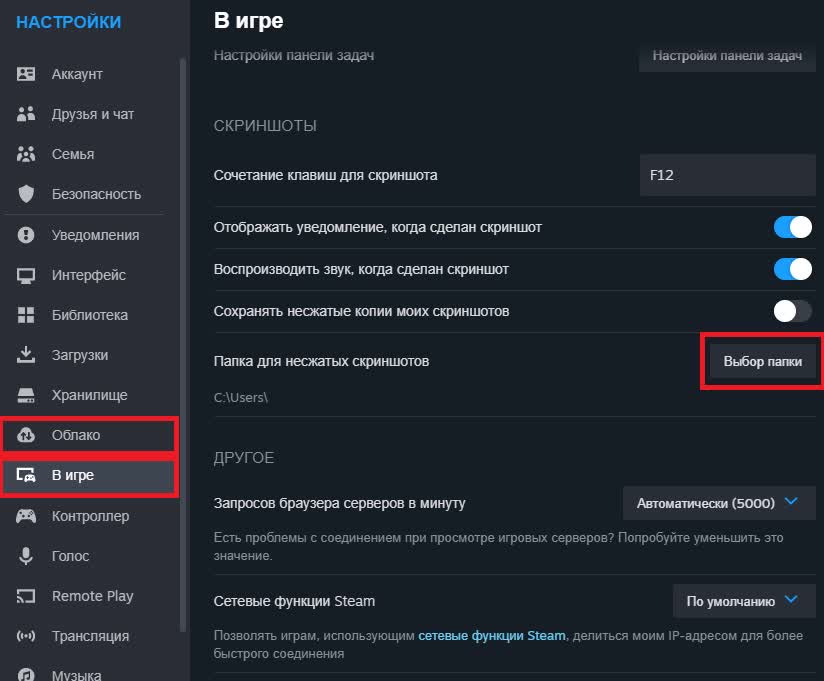Click the Друзья и чат people icon
The image size is (824, 681).
pyautogui.click(x=26, y=114)
